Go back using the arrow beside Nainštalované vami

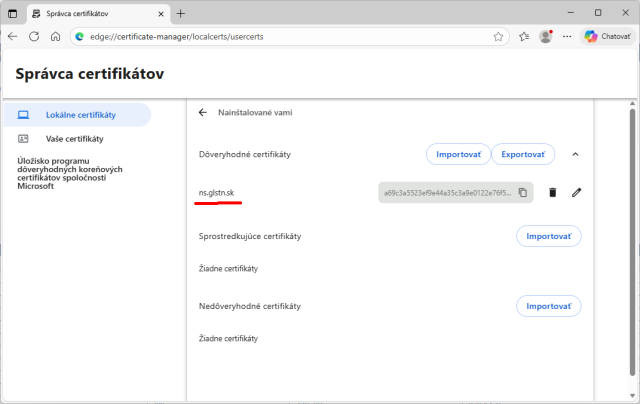203,113
